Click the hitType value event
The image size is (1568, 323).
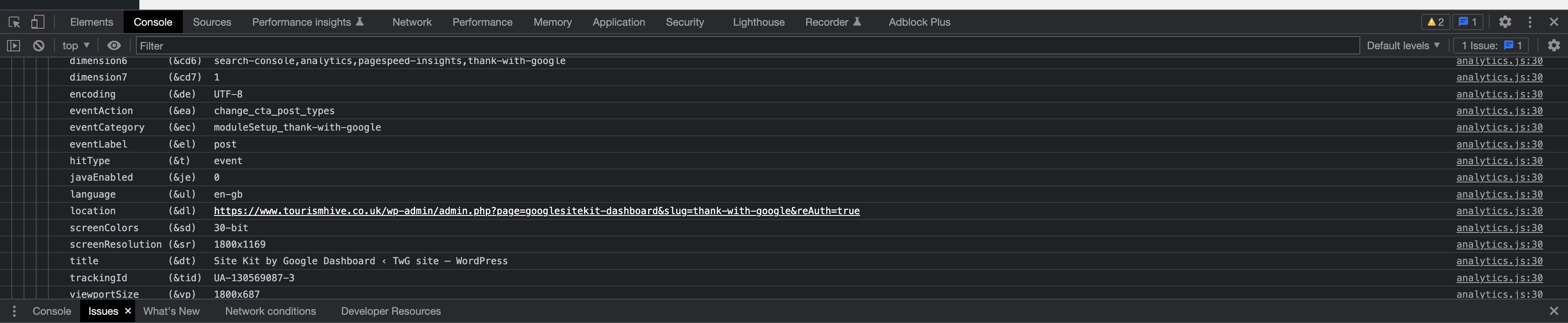pyautogui.click(x=228, y=161)
